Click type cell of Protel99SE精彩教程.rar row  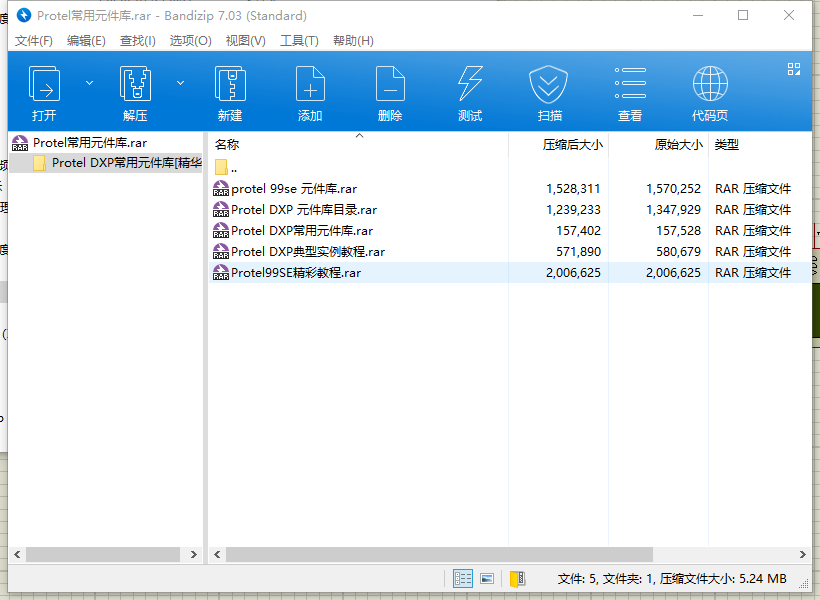click(753, 273)
